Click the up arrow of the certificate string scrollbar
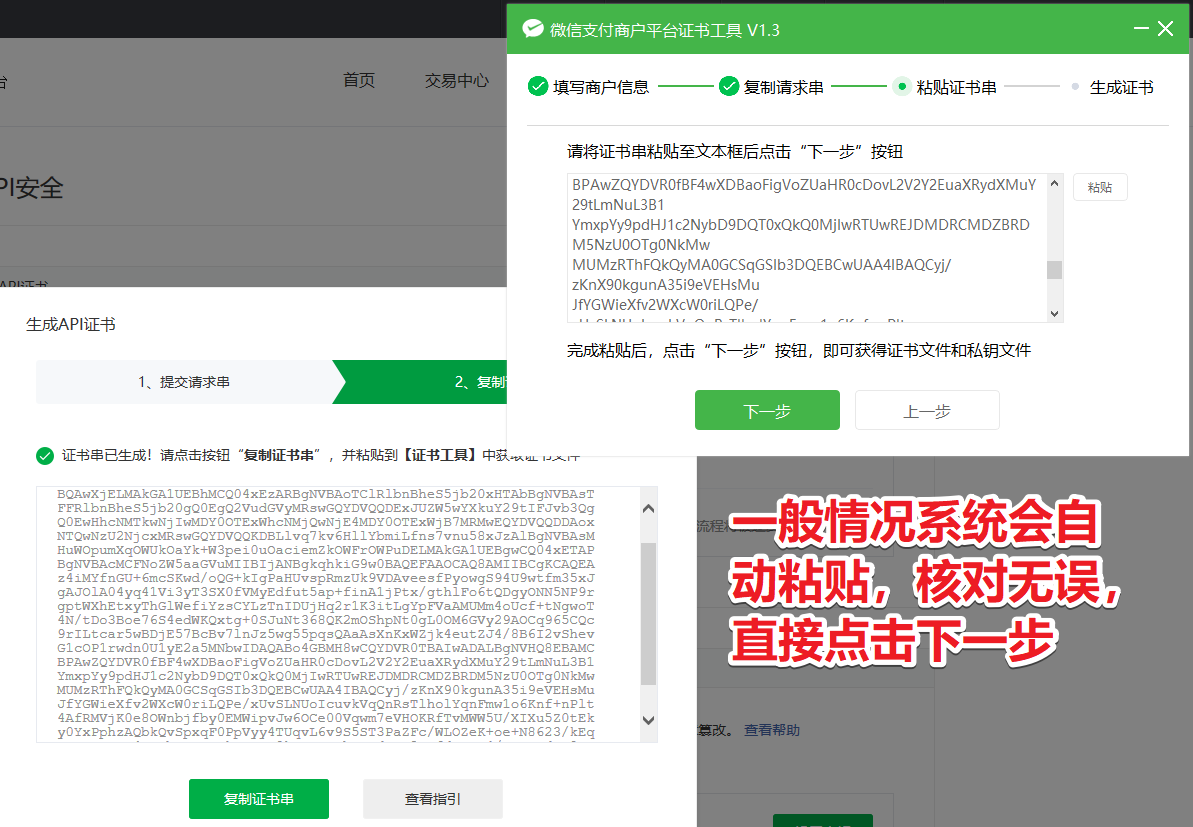 pos(648,508)
